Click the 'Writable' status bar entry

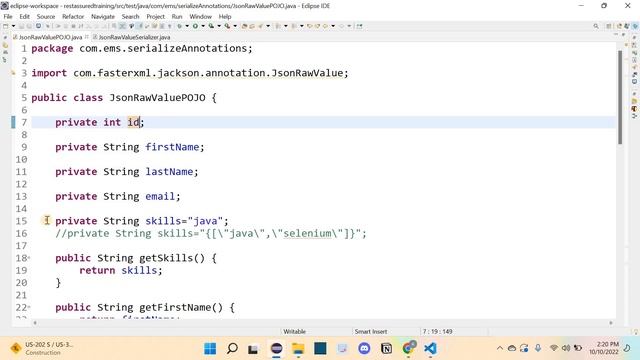(x=294, y=331)
